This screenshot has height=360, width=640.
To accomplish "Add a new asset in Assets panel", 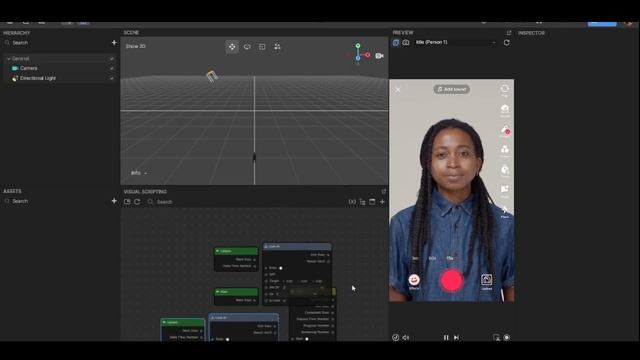I will (x=114, y=201).
